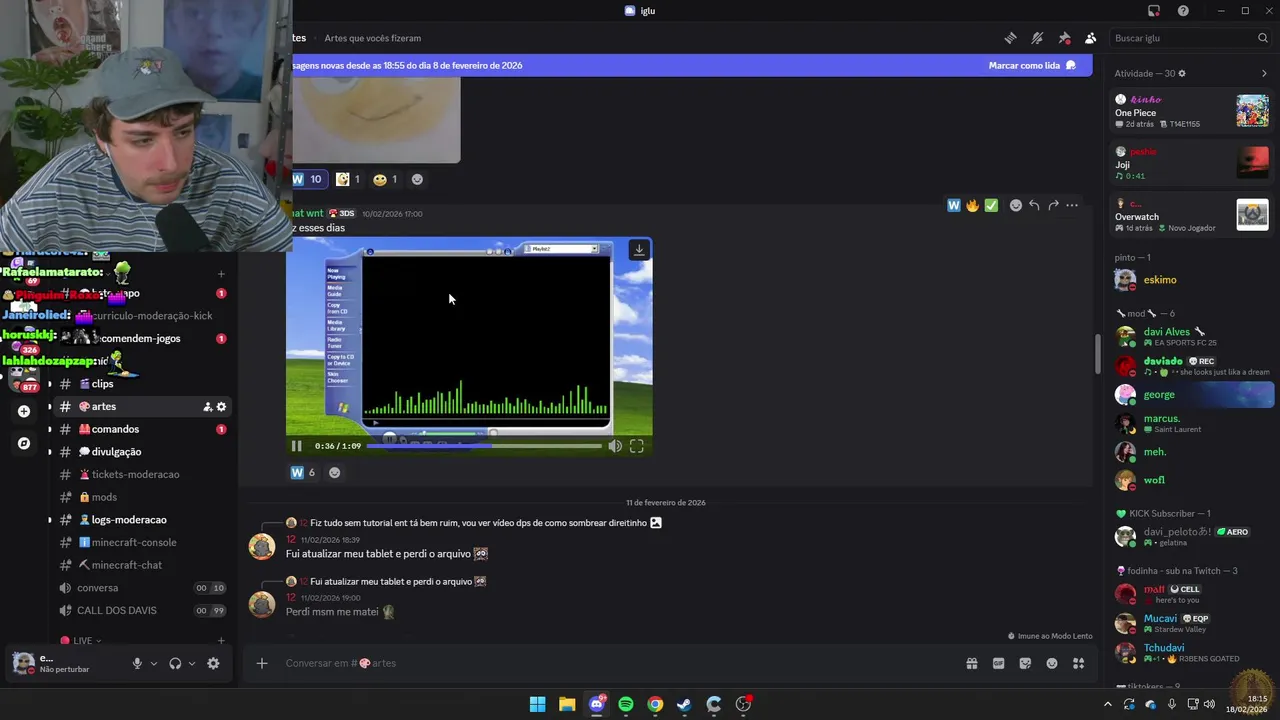
Task: Open the One Piece activity card
Action: tap(1192, 111)
